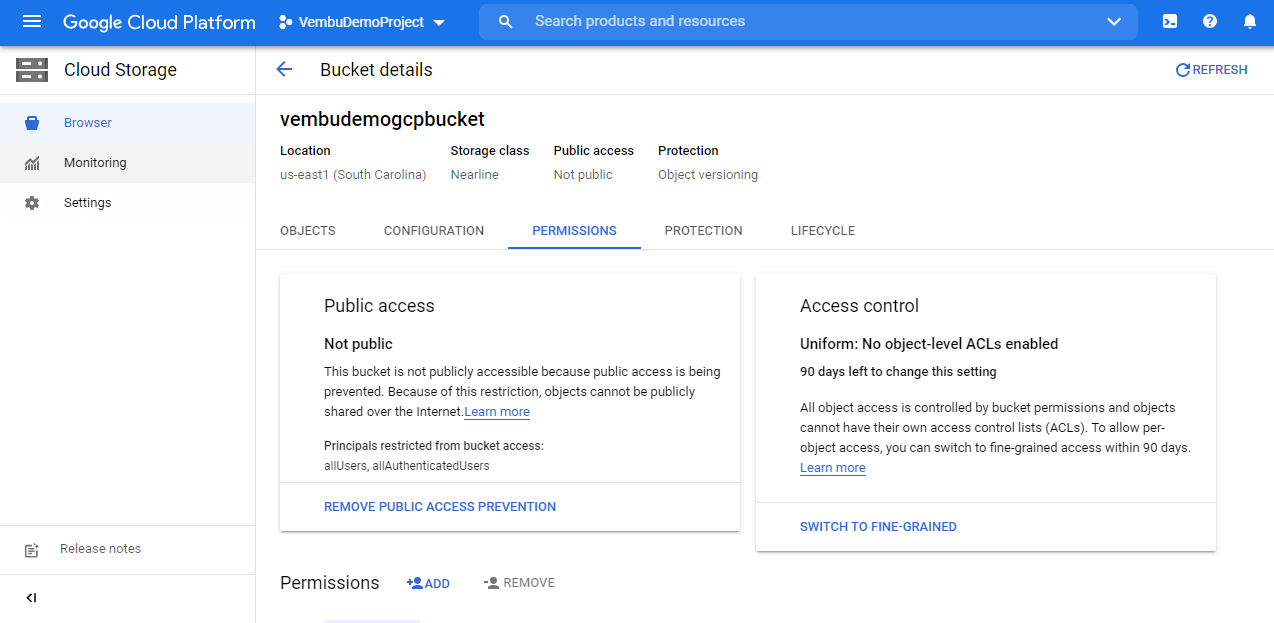Screen dimensions: 1274x623
Task: Click allUsers, allAuthenticatedUsers text
Action: point(407,466)
